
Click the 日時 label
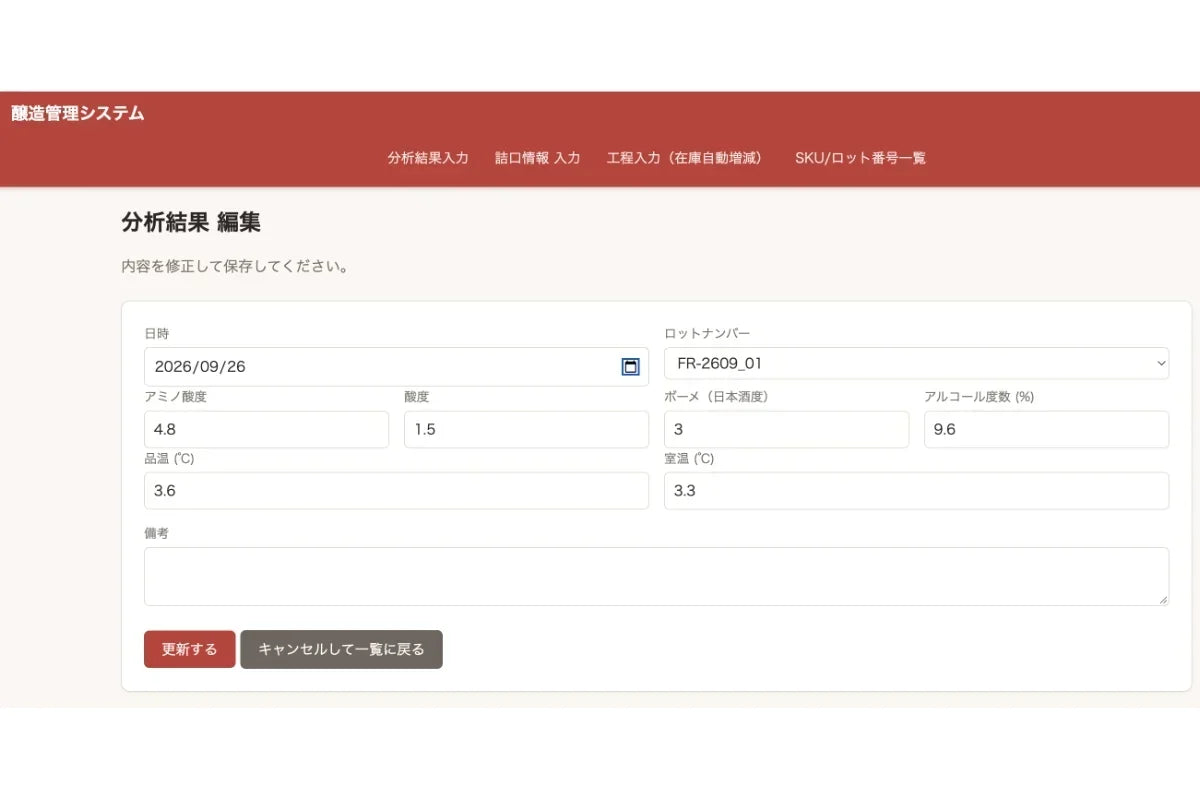[157, 333]
